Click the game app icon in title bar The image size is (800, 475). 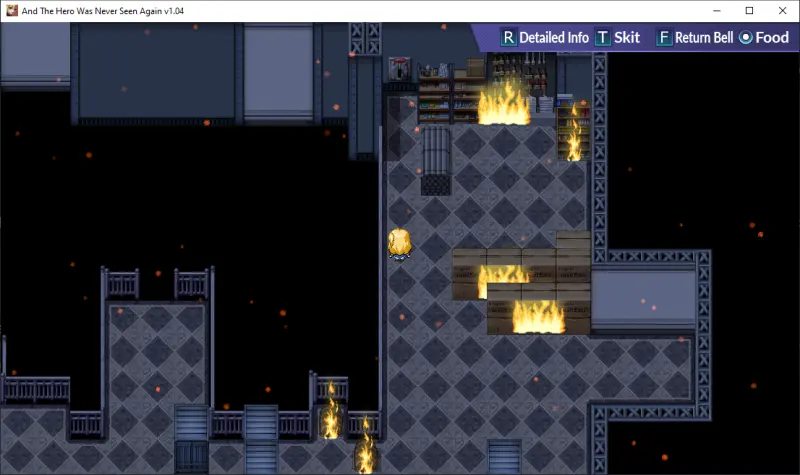(12, 11)
